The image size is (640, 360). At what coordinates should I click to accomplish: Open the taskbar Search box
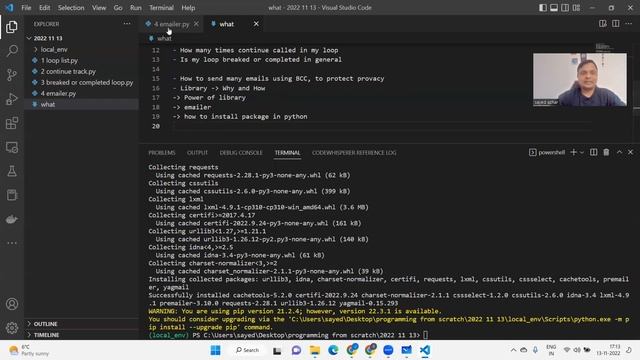(247, 350)
